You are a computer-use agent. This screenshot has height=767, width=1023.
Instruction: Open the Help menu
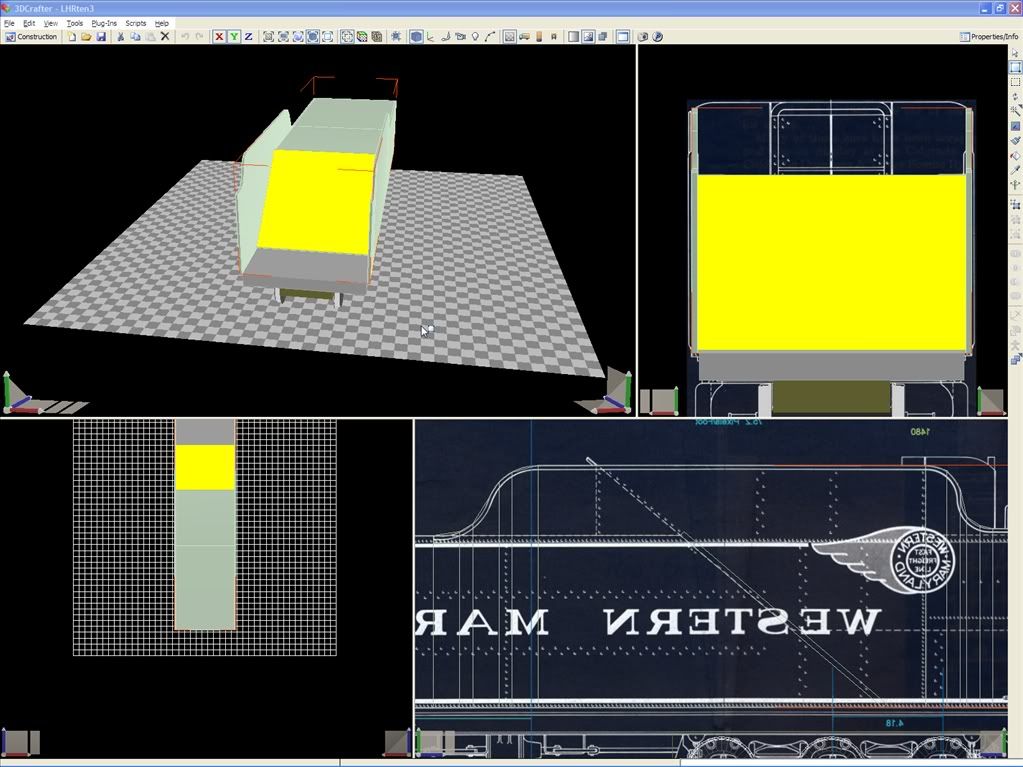point(161,23)
